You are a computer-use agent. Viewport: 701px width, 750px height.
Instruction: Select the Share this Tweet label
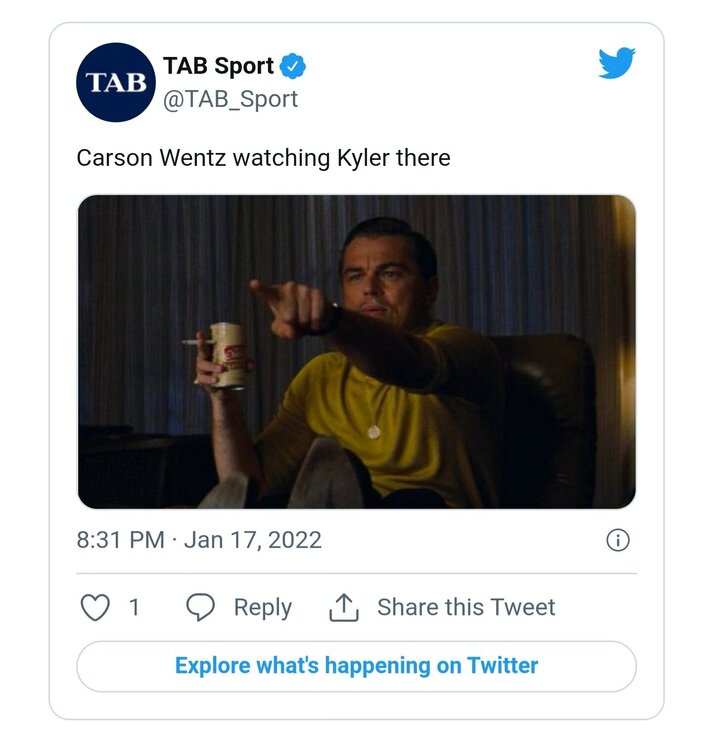click(466, 607)
